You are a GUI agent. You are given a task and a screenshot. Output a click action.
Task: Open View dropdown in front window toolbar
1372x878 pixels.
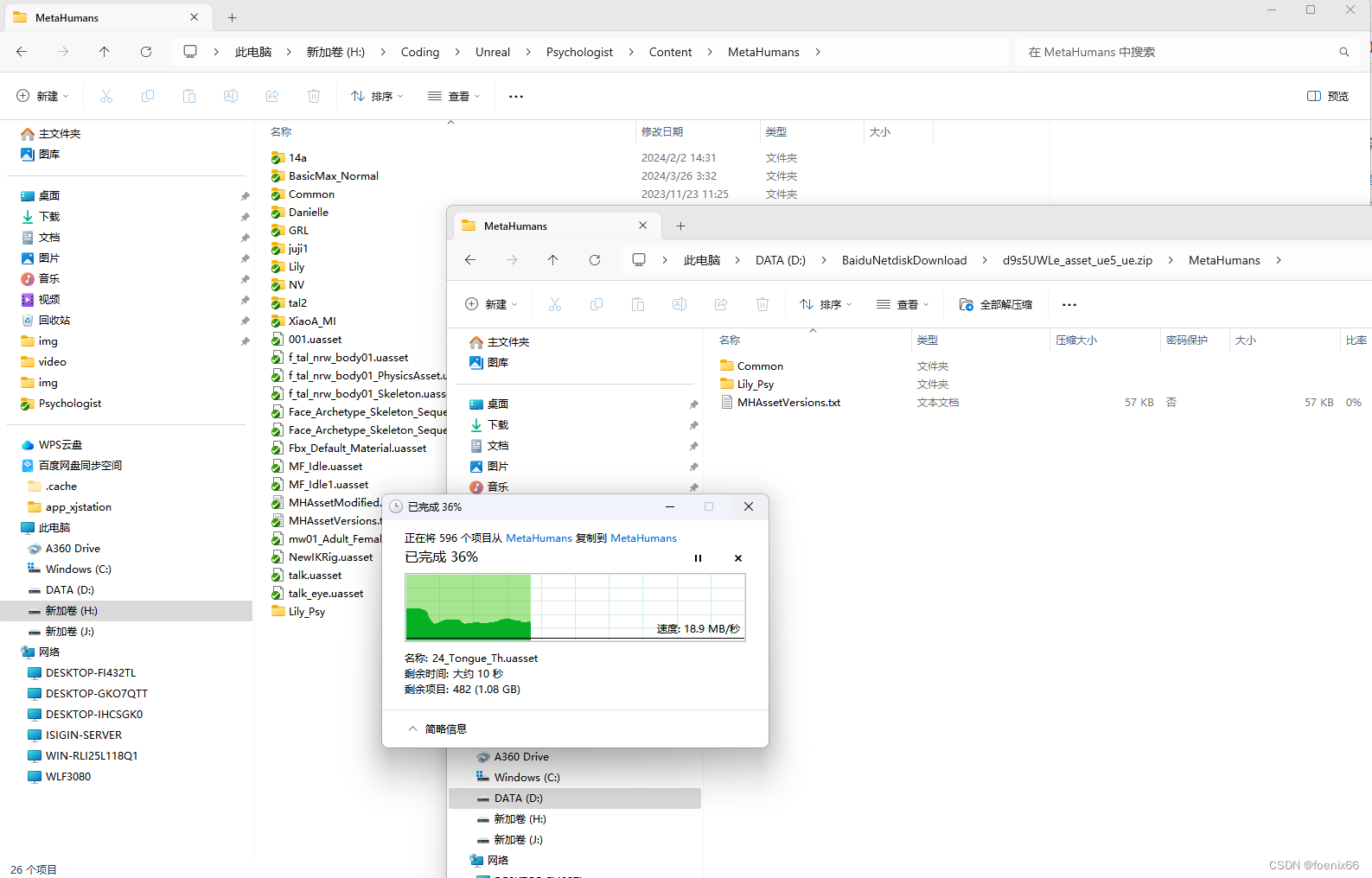[x=903, y=304]
